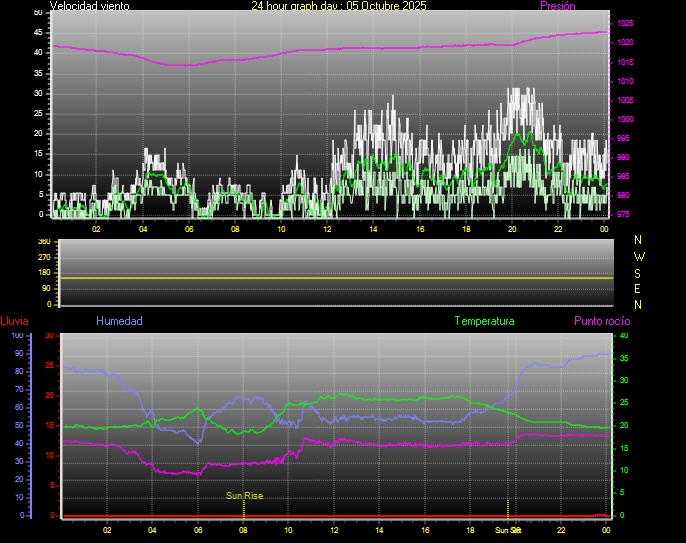This screenshot has height=543, width=686.
Task: Click the 40 tick on temperature axis
Action: pos(624,335)
